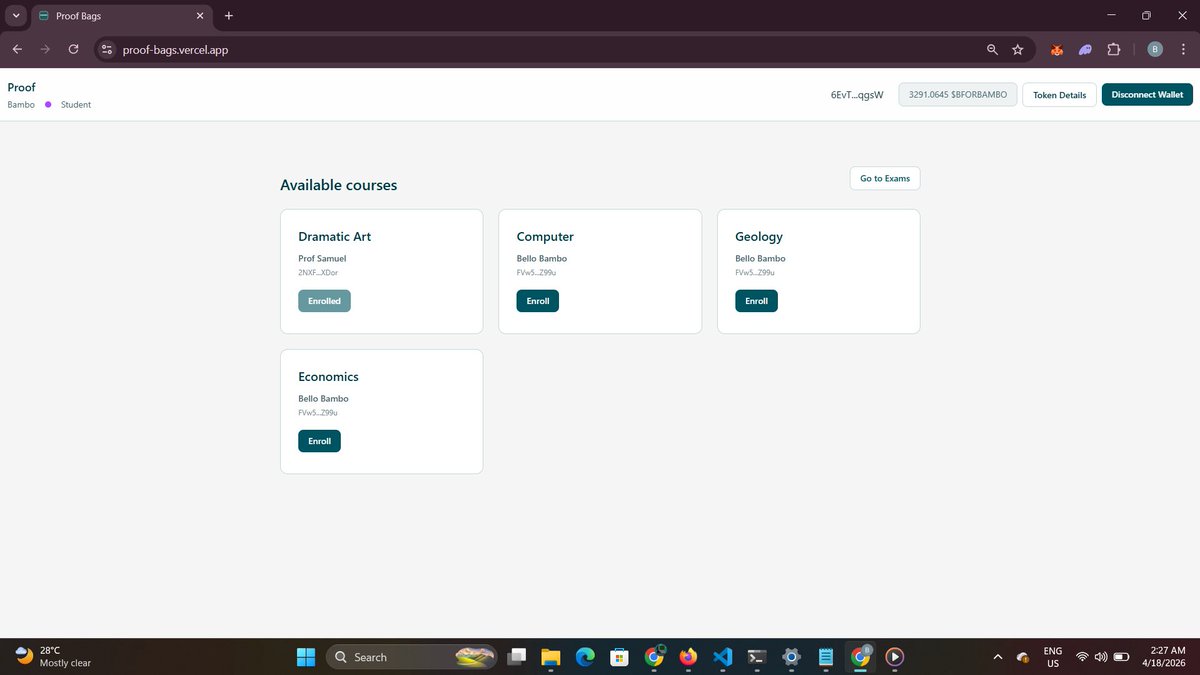This screenshot has width=1200, height=675.
Task: Click the taskbar Search box
Action: tap(414, 657)
